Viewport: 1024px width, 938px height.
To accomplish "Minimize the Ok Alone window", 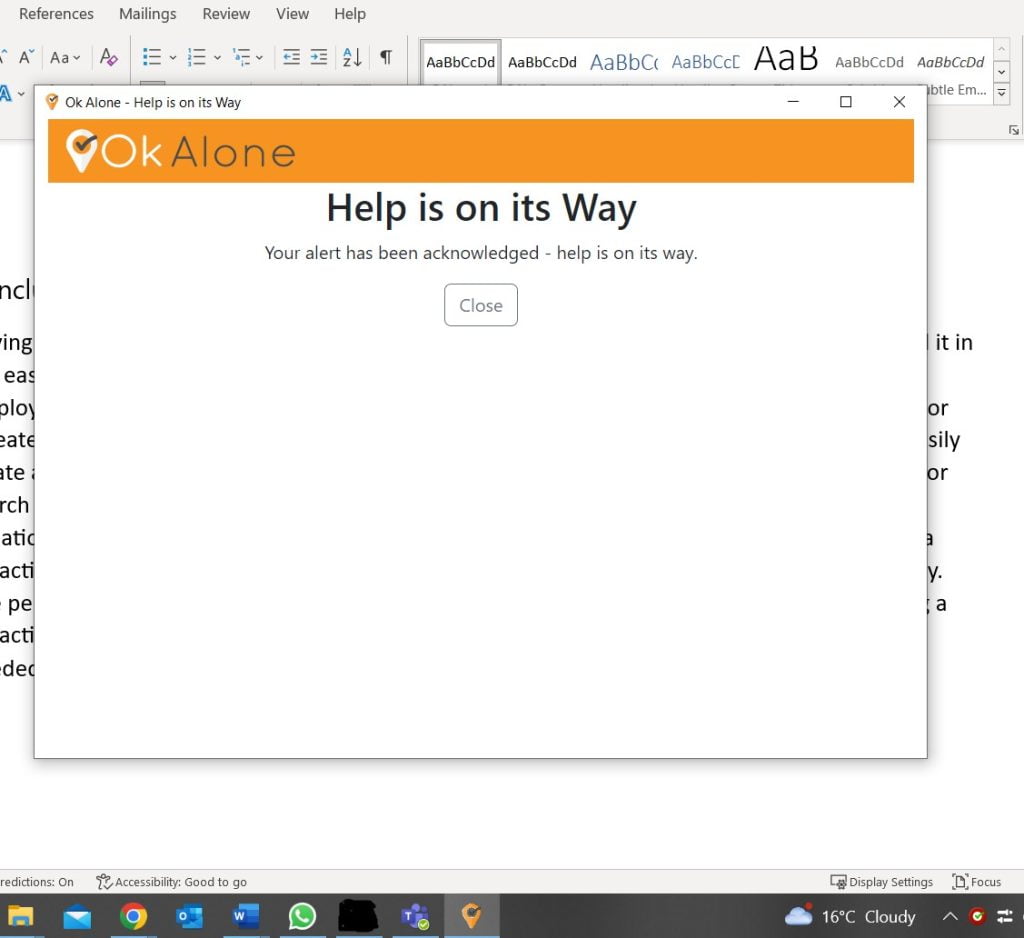I will point(793,101).
